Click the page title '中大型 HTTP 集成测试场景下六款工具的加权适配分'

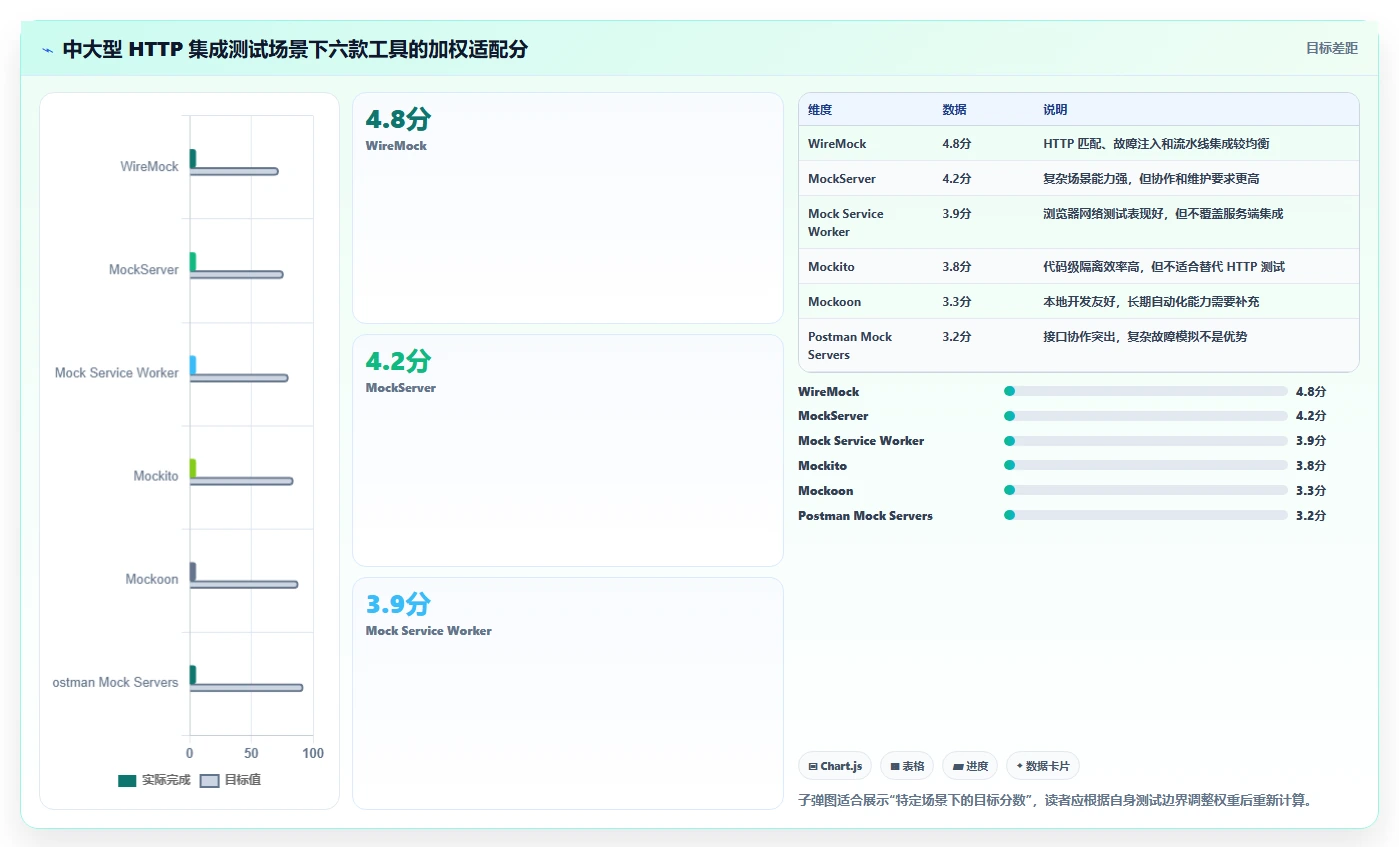295,50
